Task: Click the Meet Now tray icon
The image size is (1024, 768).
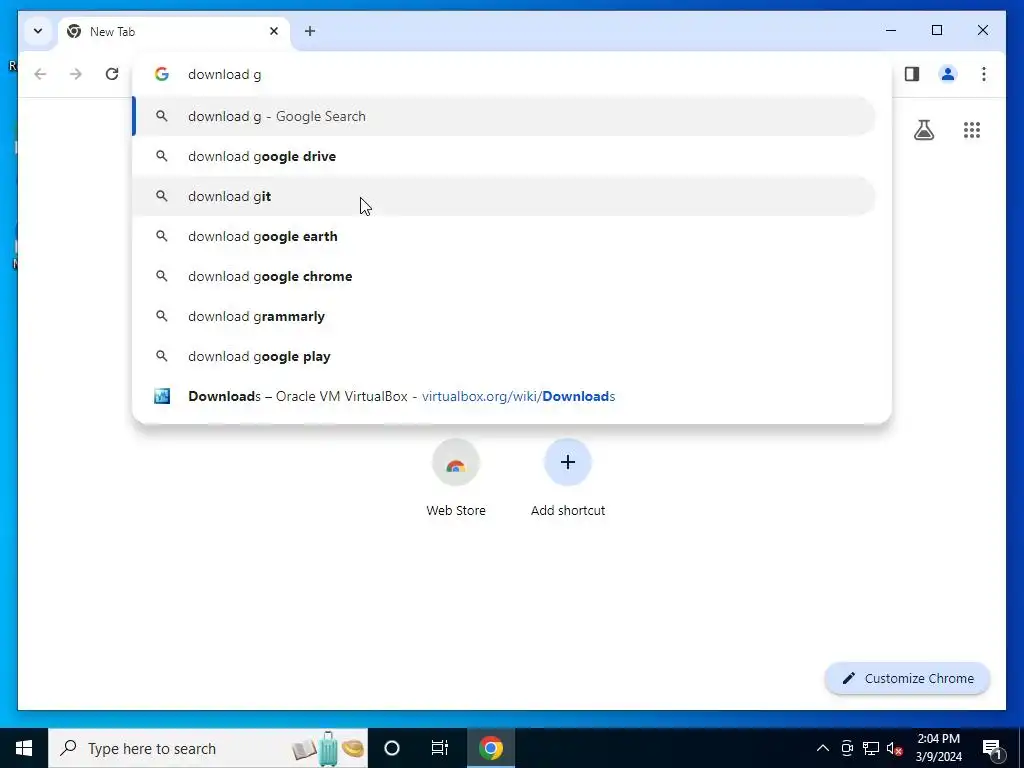Action: coord(847,748)
